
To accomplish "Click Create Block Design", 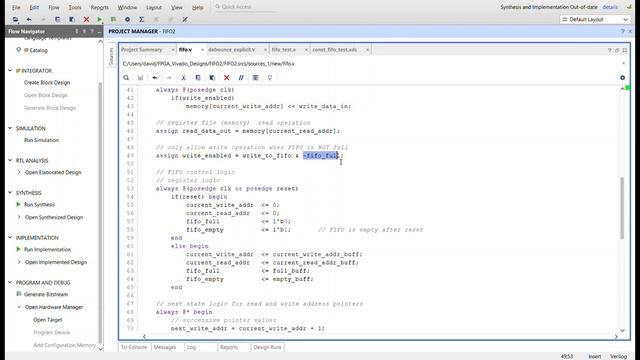I will coord(47,82).
